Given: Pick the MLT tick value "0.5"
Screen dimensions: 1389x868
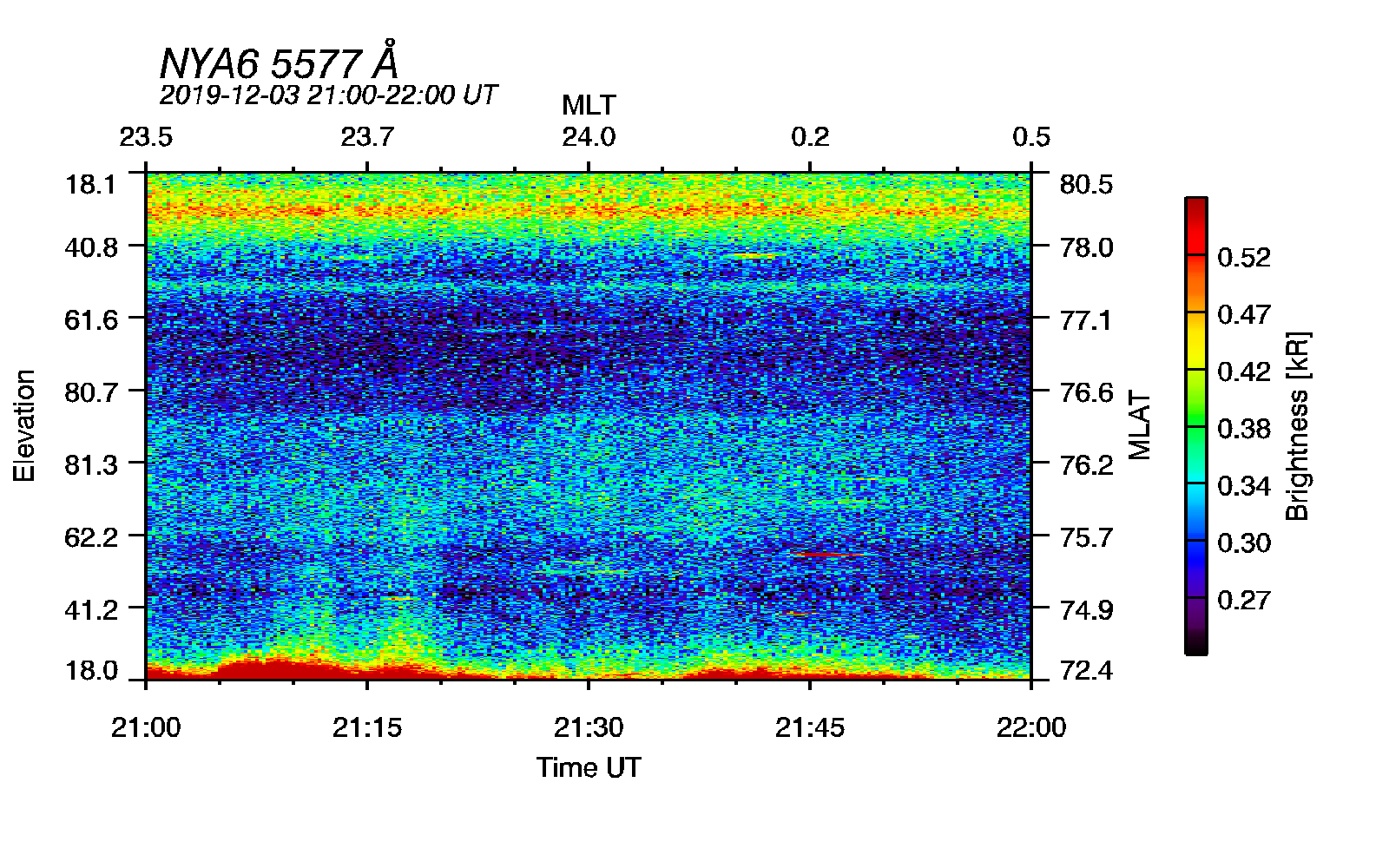Looking at the screenshot, I should [x=1031, y=137].
